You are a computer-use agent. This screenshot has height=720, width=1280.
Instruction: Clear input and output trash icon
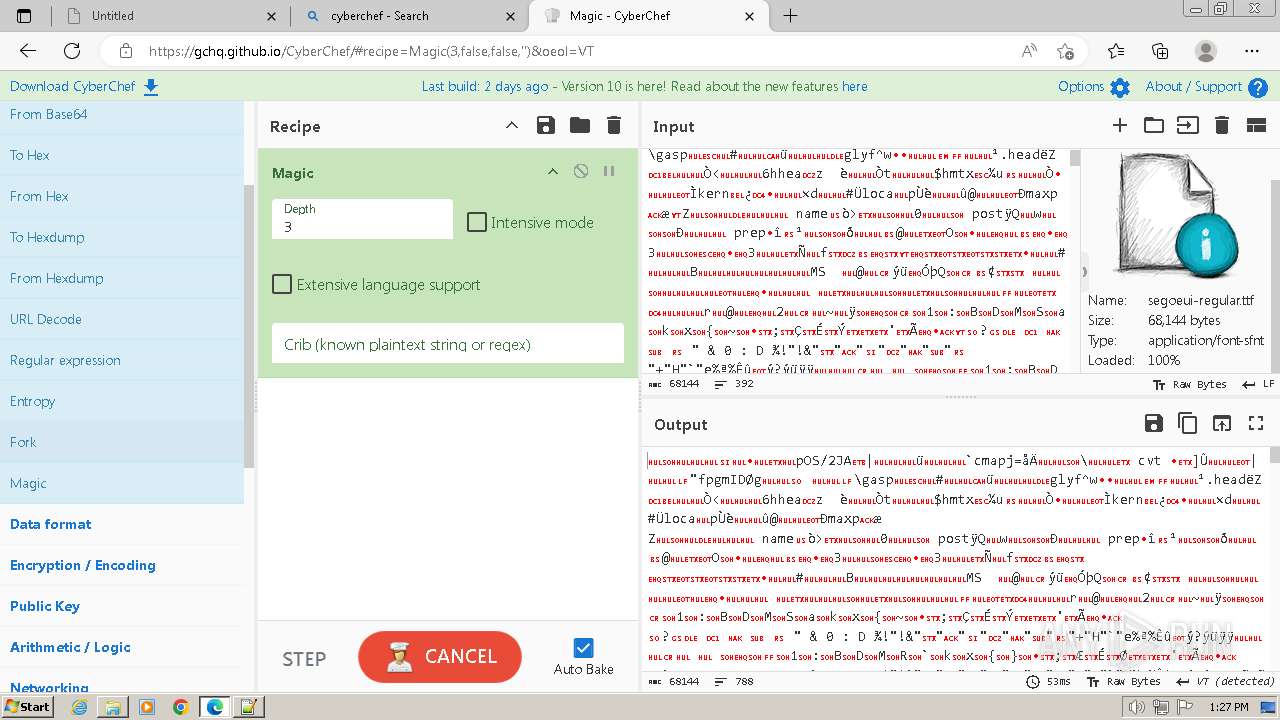[1221, 125]
